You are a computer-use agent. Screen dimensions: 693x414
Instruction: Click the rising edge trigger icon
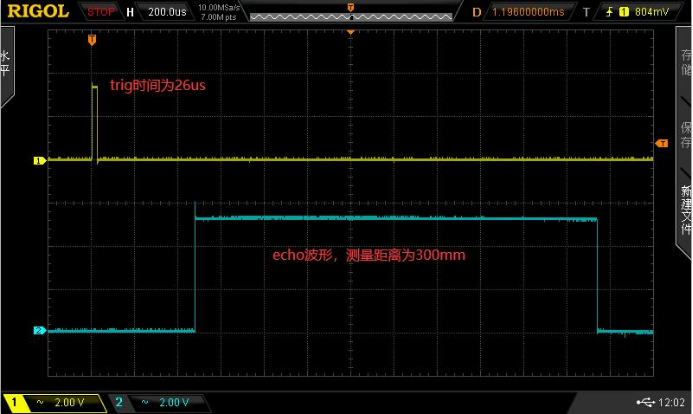click(609, 12)
